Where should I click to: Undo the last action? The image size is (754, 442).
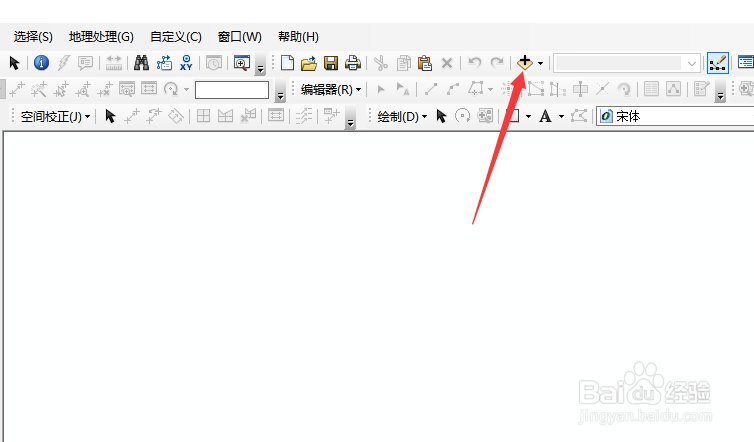tap(475, 63)
